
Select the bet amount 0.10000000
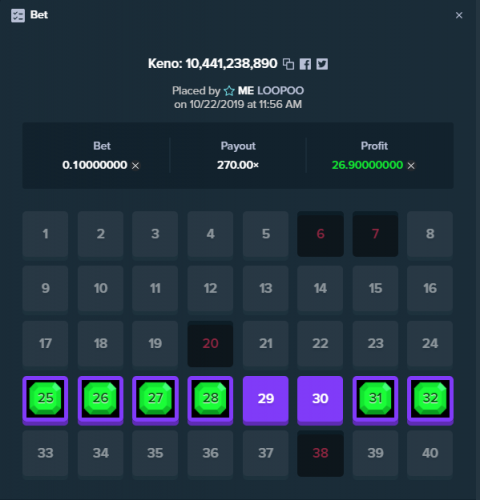click(x=95, y=165)
